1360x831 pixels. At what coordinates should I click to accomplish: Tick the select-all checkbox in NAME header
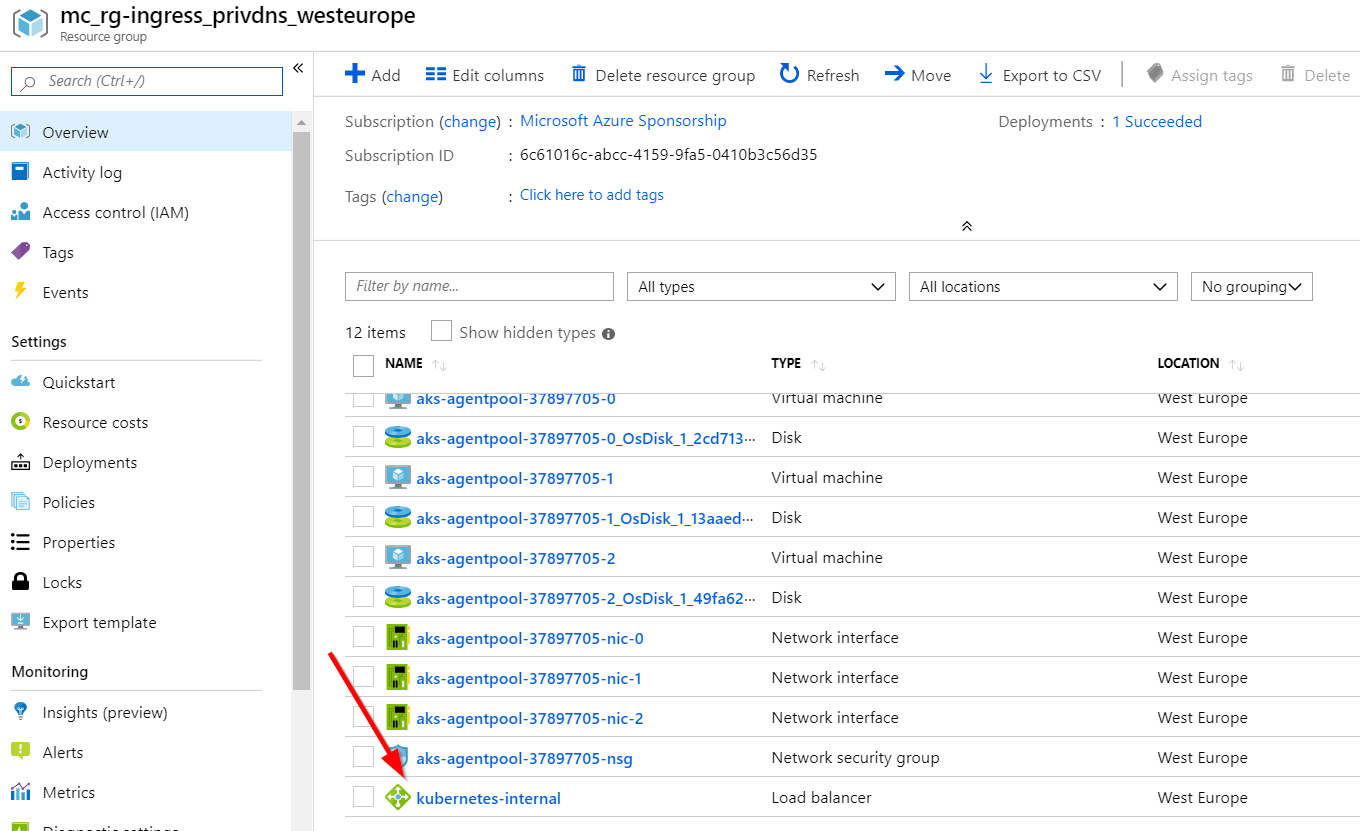click(x=363, y=365)
